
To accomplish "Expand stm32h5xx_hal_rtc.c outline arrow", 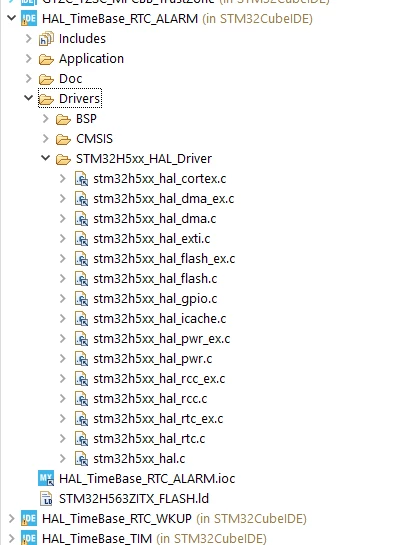I will click(63, 438).
